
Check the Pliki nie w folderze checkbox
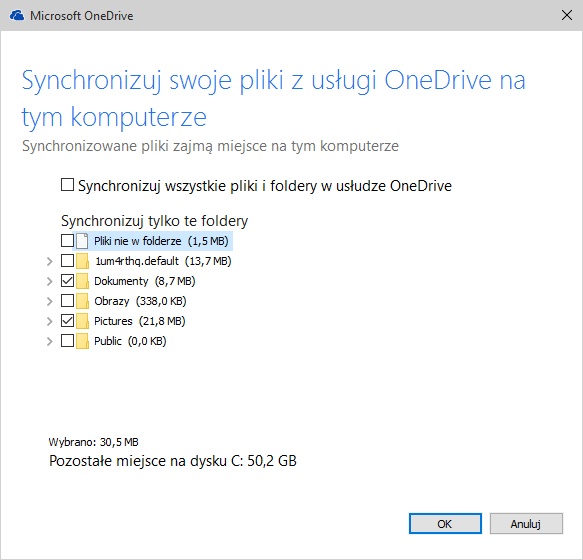point(67,241)
